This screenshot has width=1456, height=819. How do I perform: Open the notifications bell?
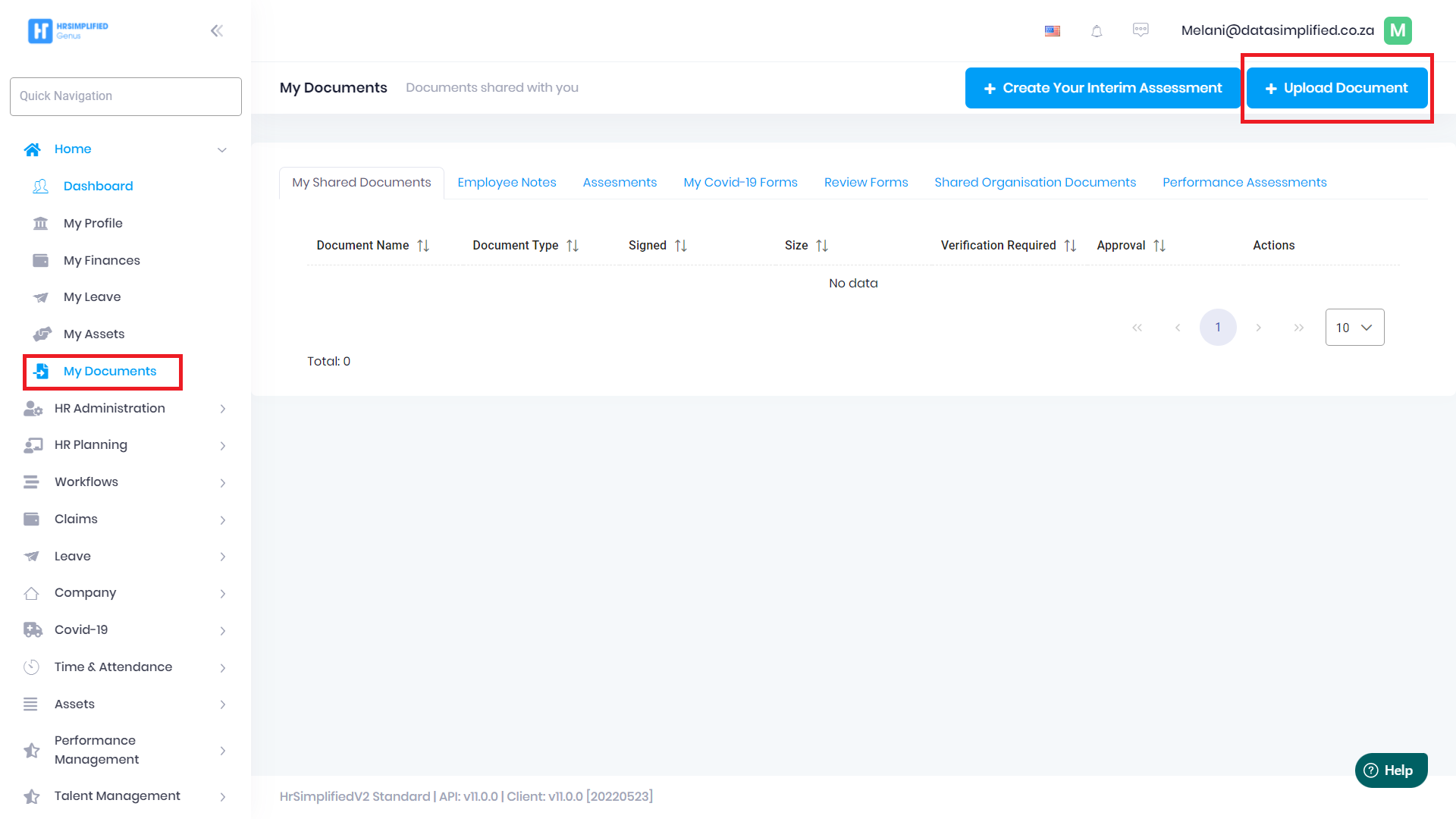(x=1097, y=31)
